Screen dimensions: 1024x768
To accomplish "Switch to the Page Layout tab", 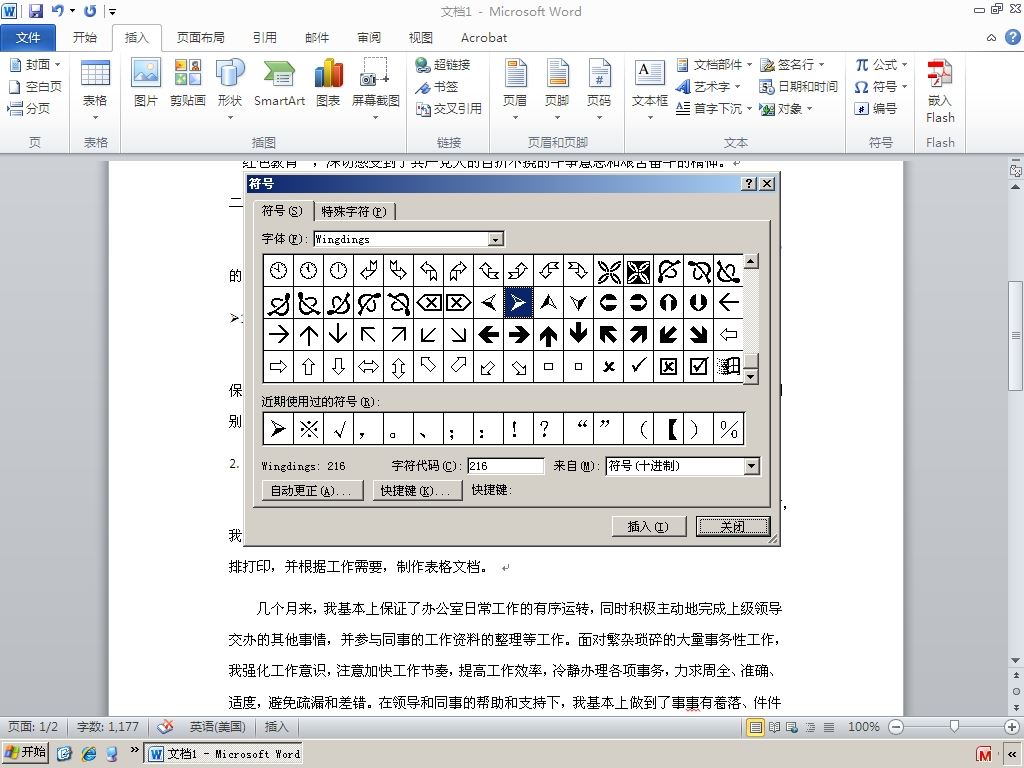I will point(200,38).
